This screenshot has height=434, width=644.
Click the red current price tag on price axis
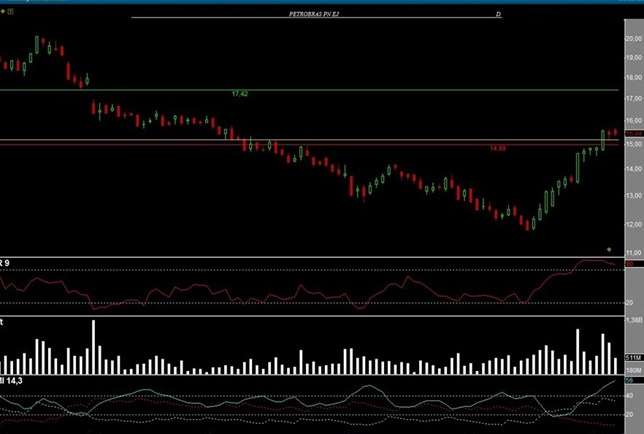(x=633, y=133)
